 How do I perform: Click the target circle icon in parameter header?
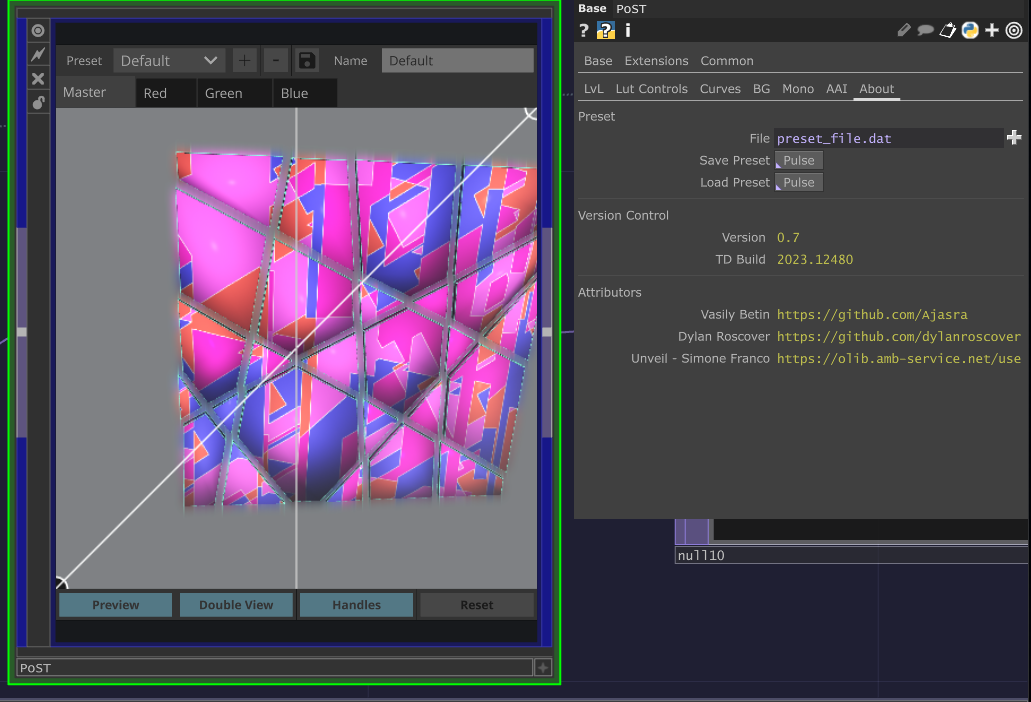click(x=1015, y=30)
